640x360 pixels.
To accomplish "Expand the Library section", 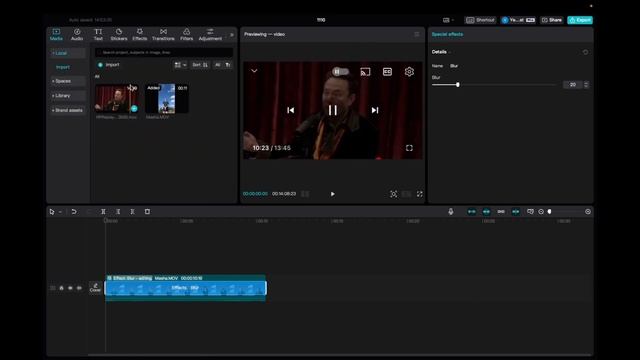I will [68, 96].
